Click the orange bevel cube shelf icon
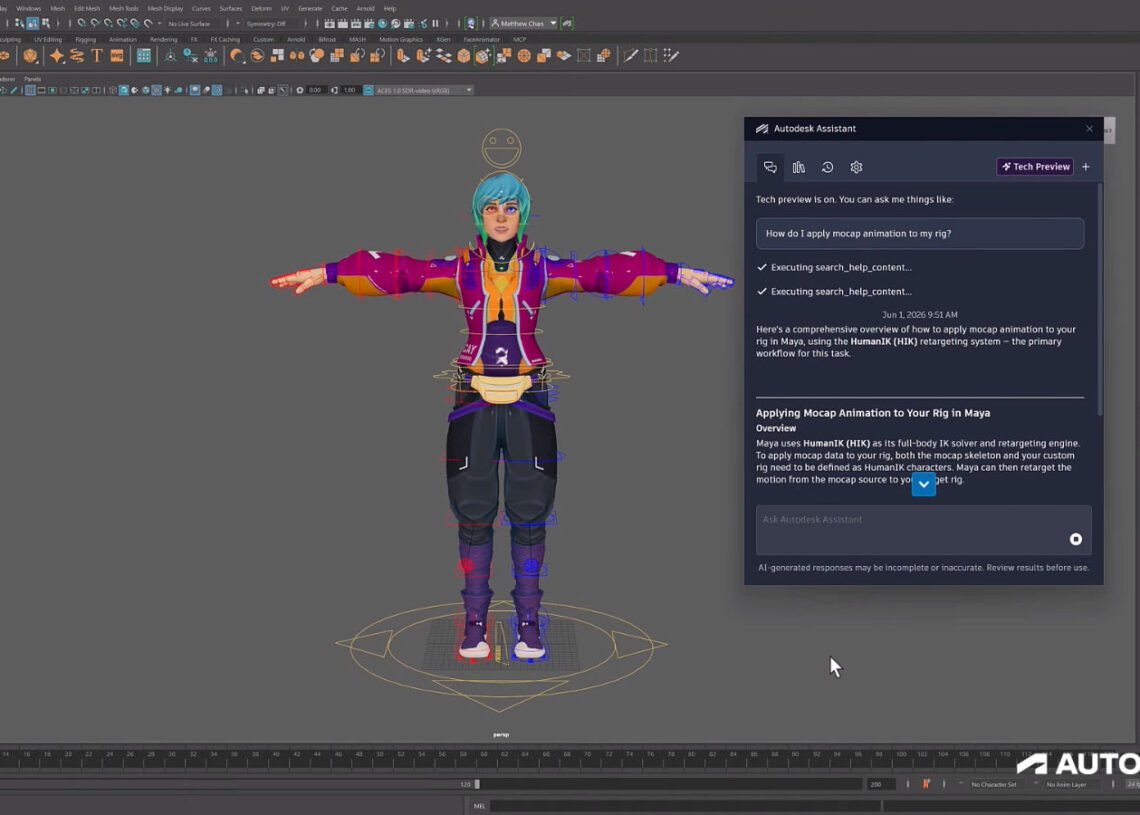 463,56
